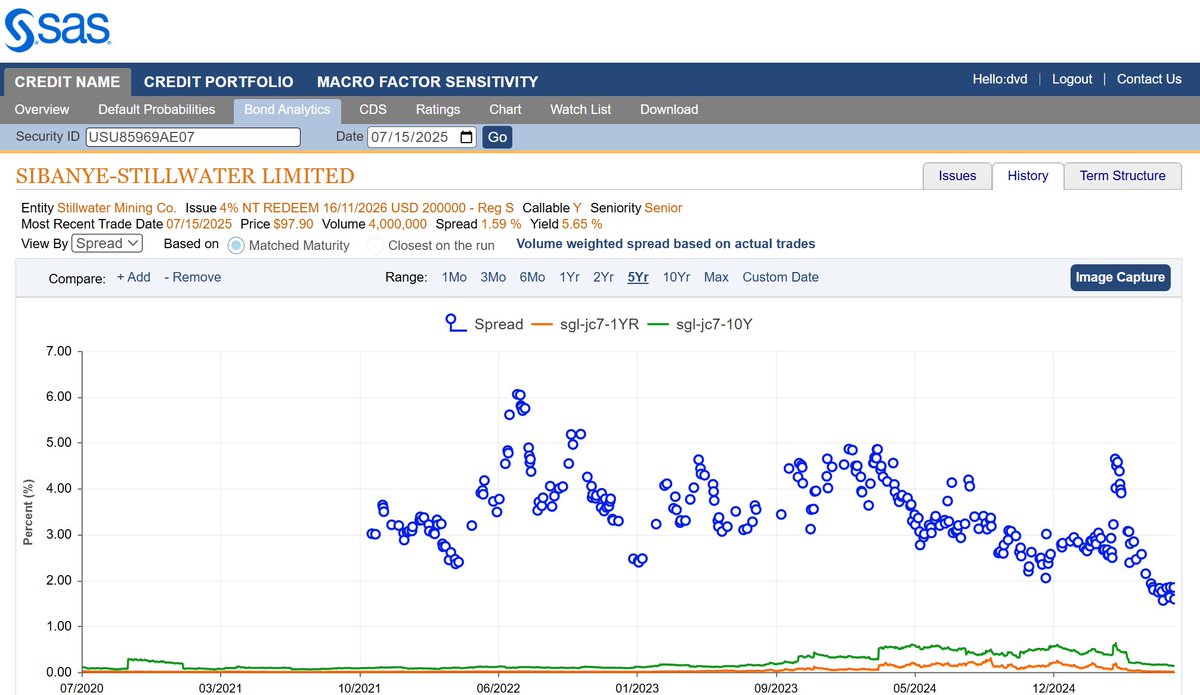
Task: Set range to 10Yr
Action: pyautogui.click(x=676, y=277)
